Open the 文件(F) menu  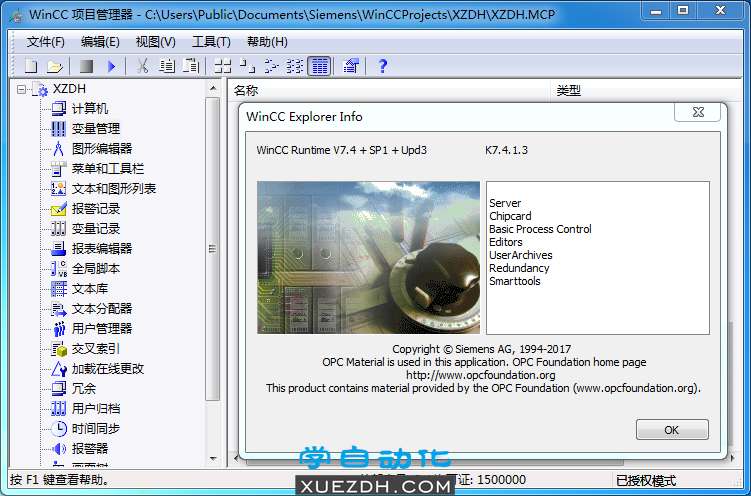(x=46, y=42)
